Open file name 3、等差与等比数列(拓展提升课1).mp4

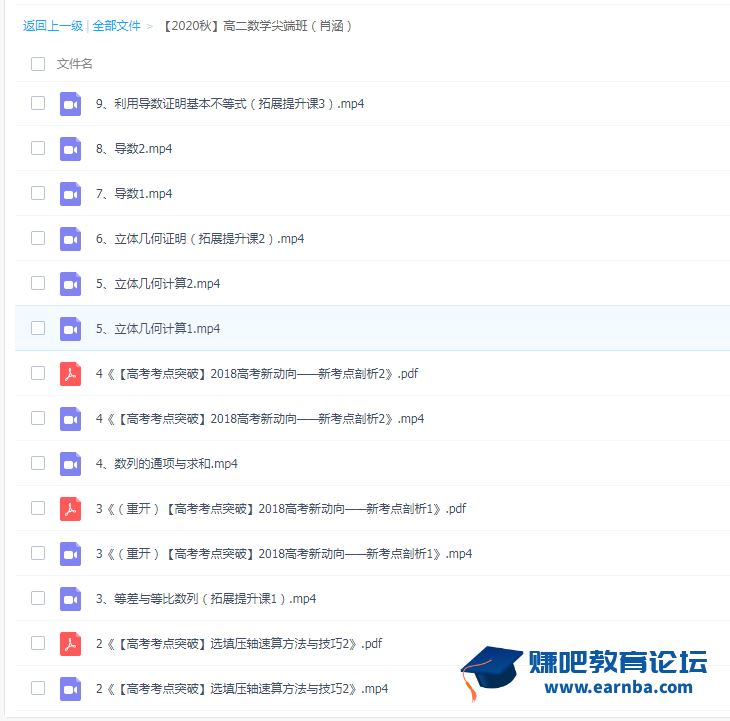(206, 599)
